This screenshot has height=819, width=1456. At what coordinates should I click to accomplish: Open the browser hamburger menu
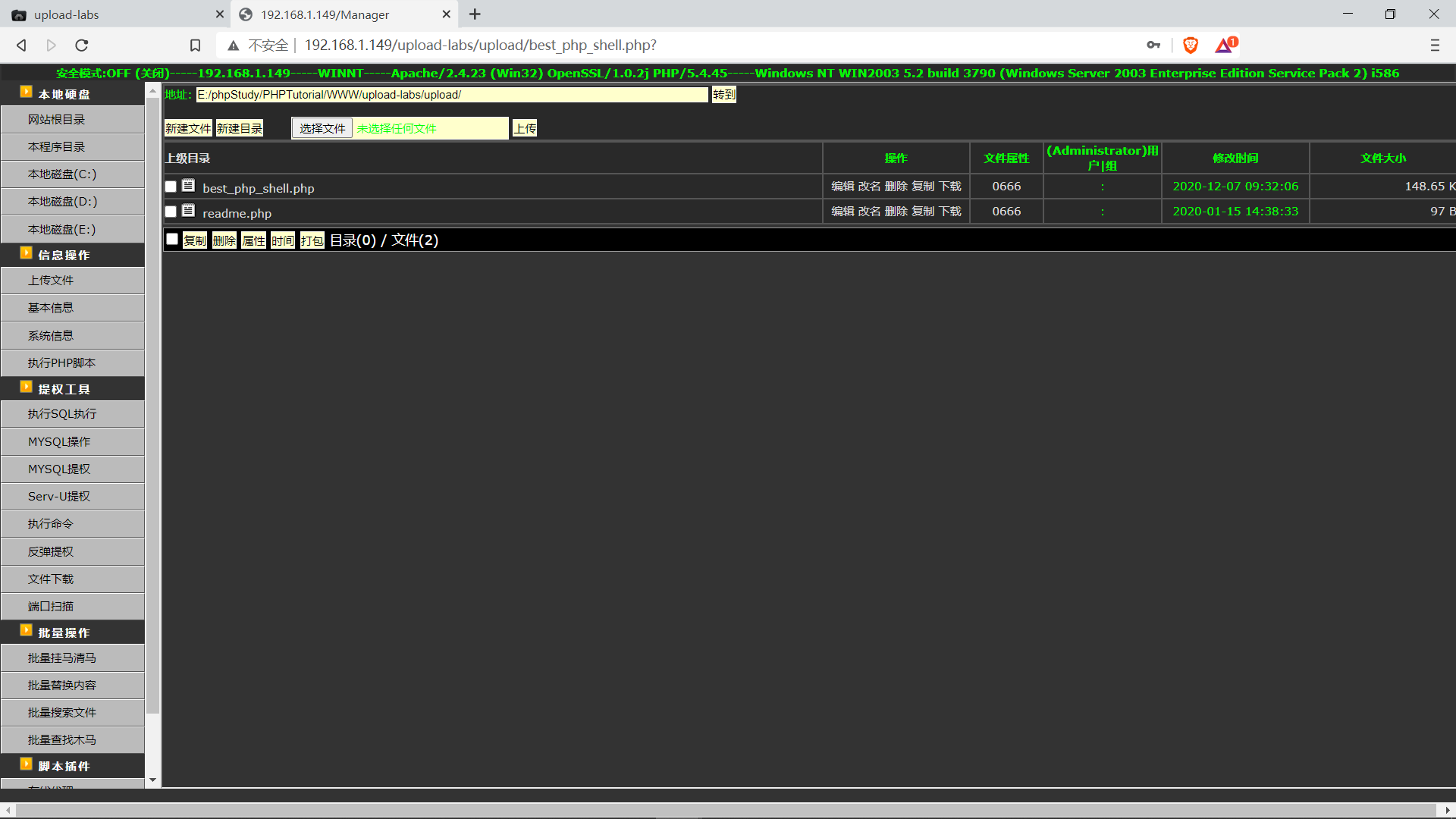pyautogui.click(x=1435, y=45)
